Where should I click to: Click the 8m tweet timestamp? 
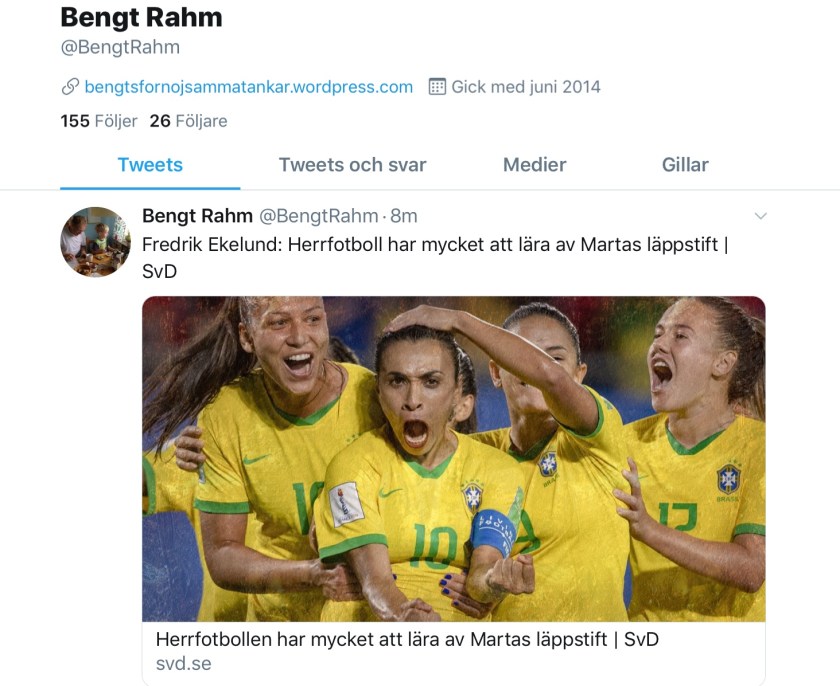coord(403,216)
